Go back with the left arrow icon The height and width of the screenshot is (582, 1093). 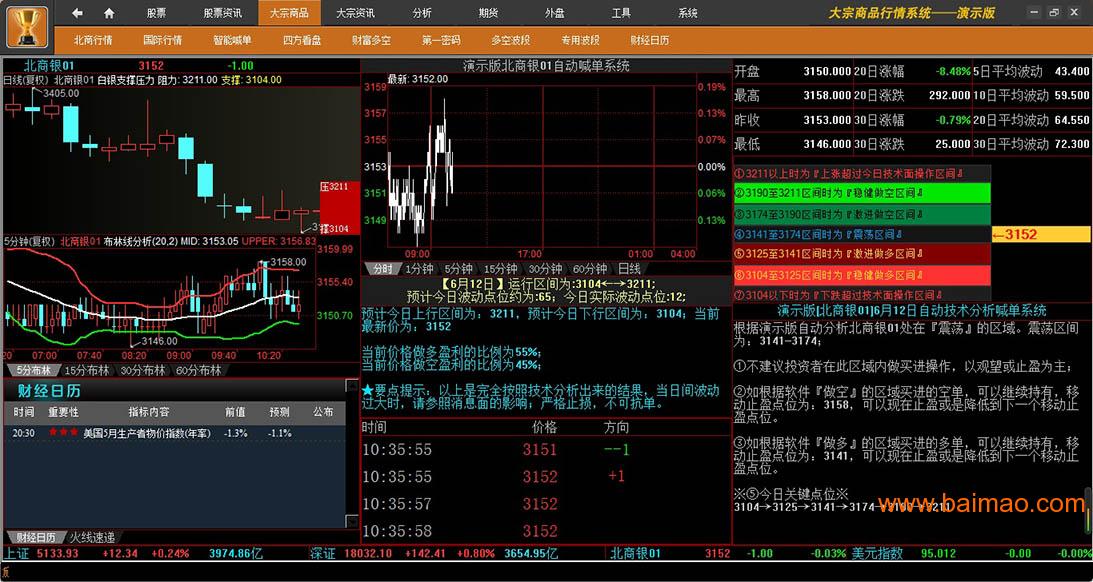tap(78, 13)
